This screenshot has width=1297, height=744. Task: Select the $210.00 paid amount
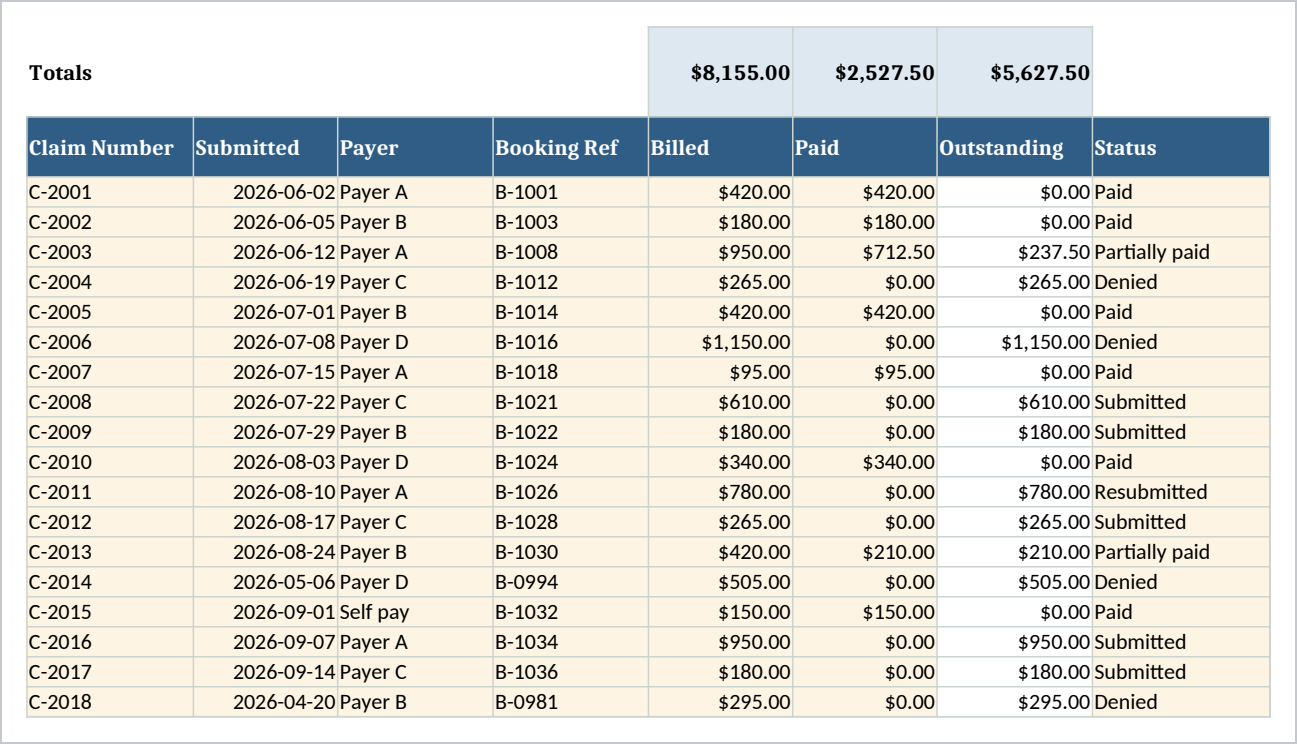pos(865,552)
